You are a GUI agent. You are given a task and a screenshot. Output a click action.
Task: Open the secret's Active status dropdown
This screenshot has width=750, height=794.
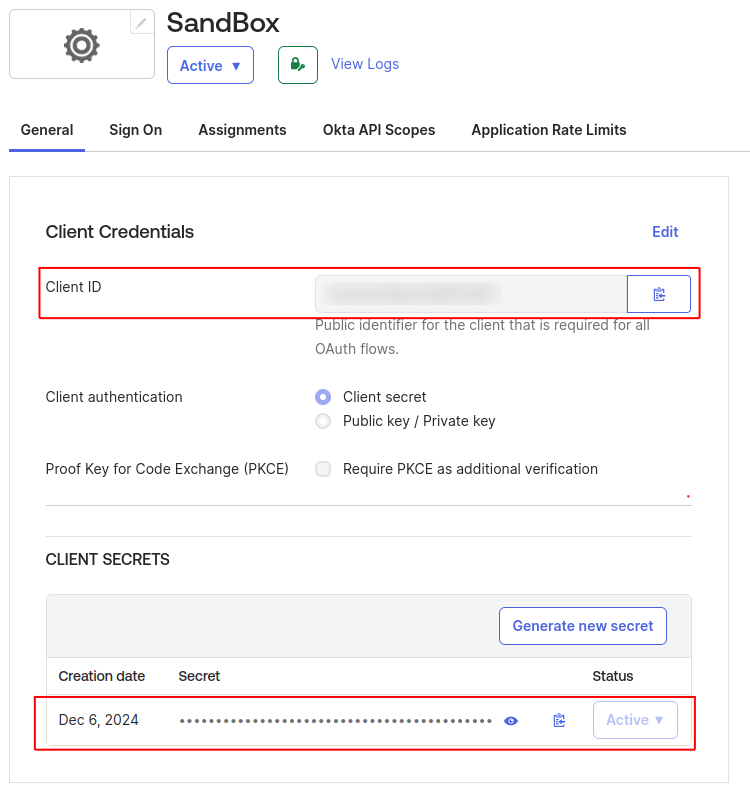[x=635, y=720]
